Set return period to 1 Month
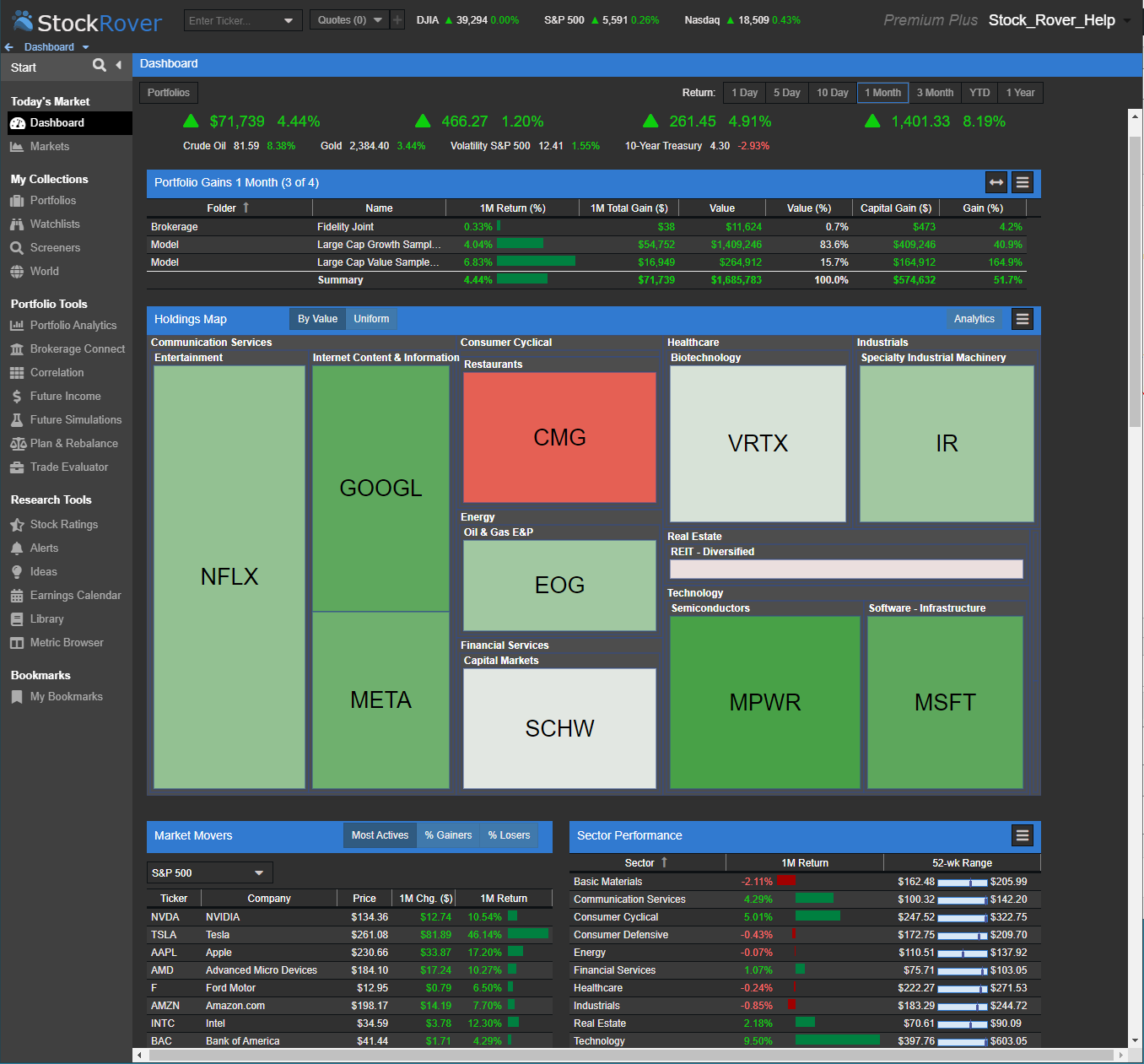The image size is (1144, 1064). [x=883, y=93]
